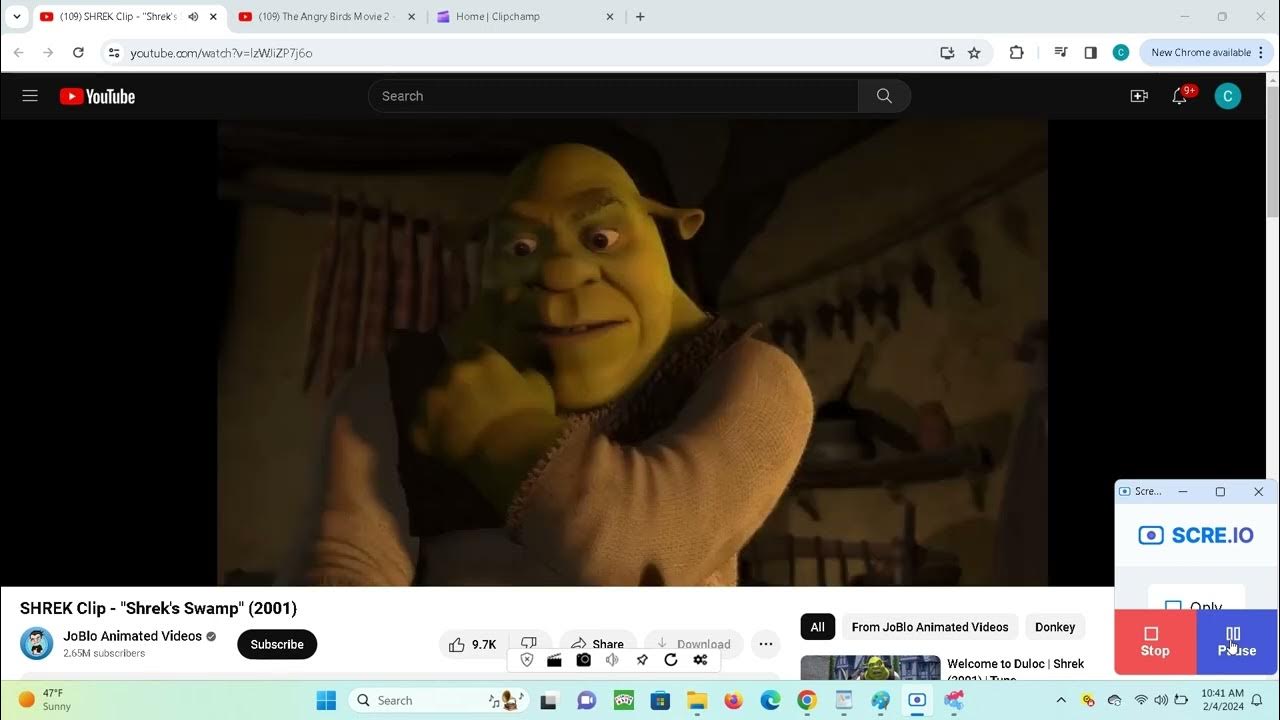
Task: Click the loop arrow icon in floating toolbar
Action: point(671,660)
